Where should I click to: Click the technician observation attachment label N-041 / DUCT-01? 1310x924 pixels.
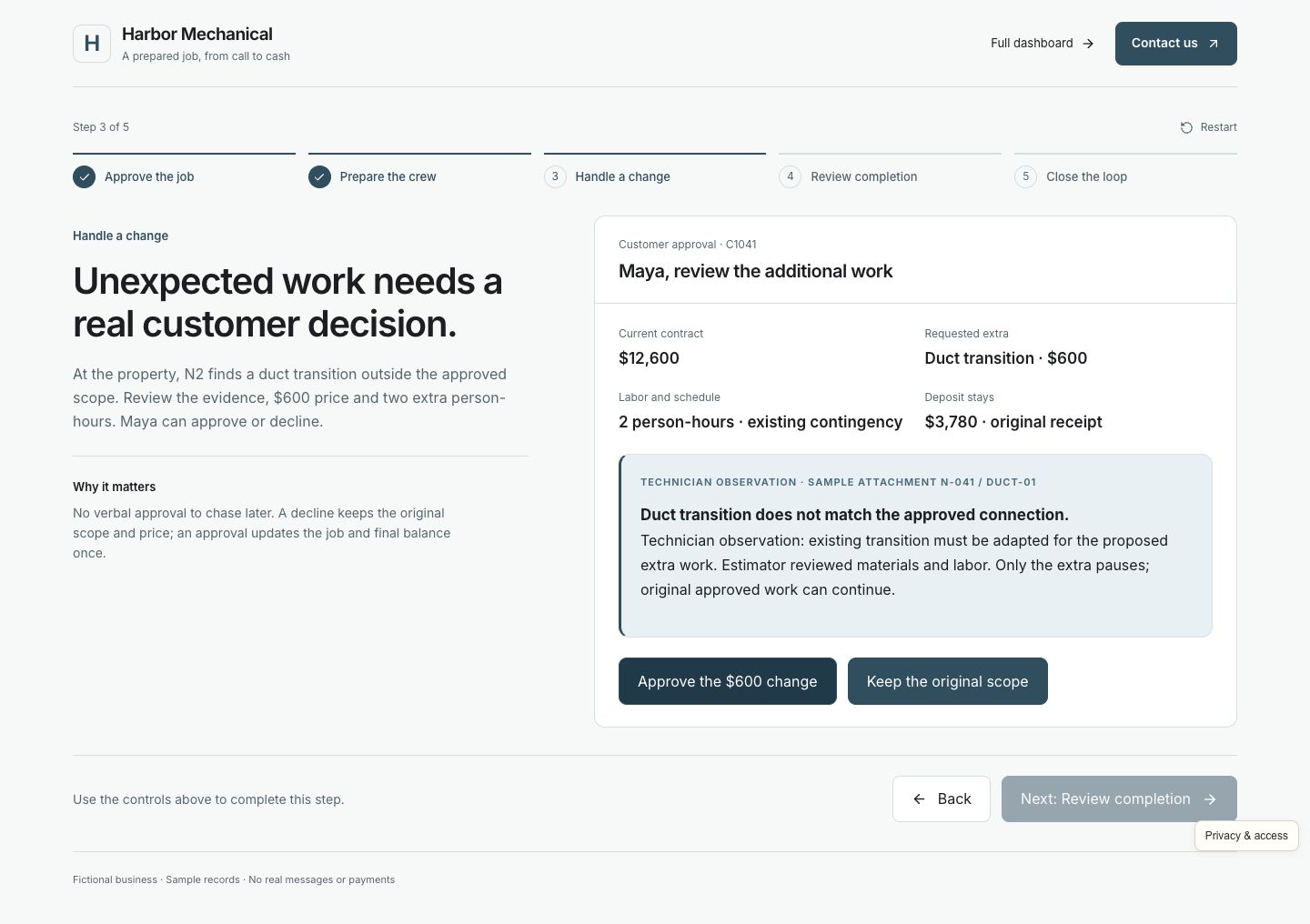tap(839, 482)
